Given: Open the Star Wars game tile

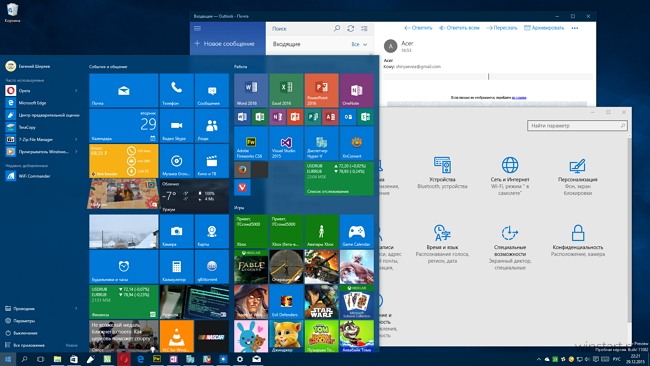Looking at the screenshot, I should 321,302.
